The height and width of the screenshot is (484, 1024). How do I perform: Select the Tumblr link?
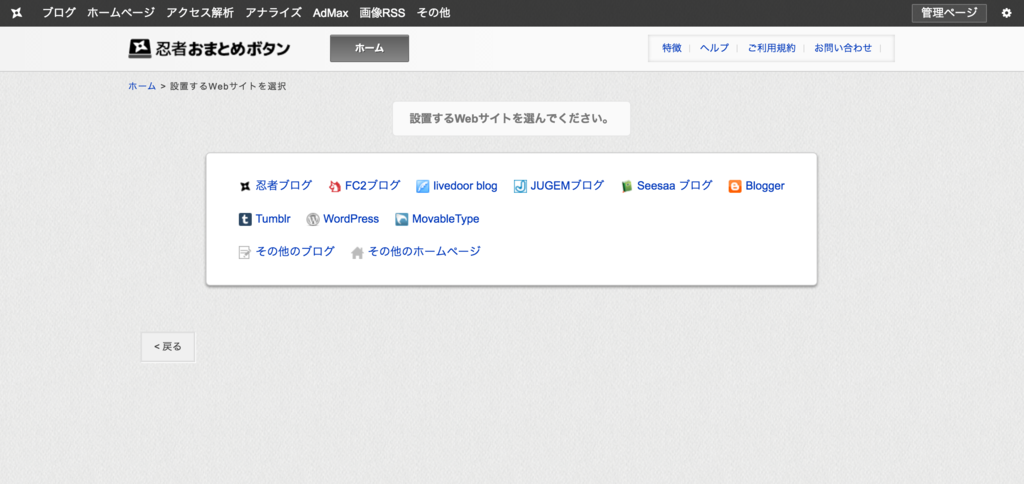[273, 219]
